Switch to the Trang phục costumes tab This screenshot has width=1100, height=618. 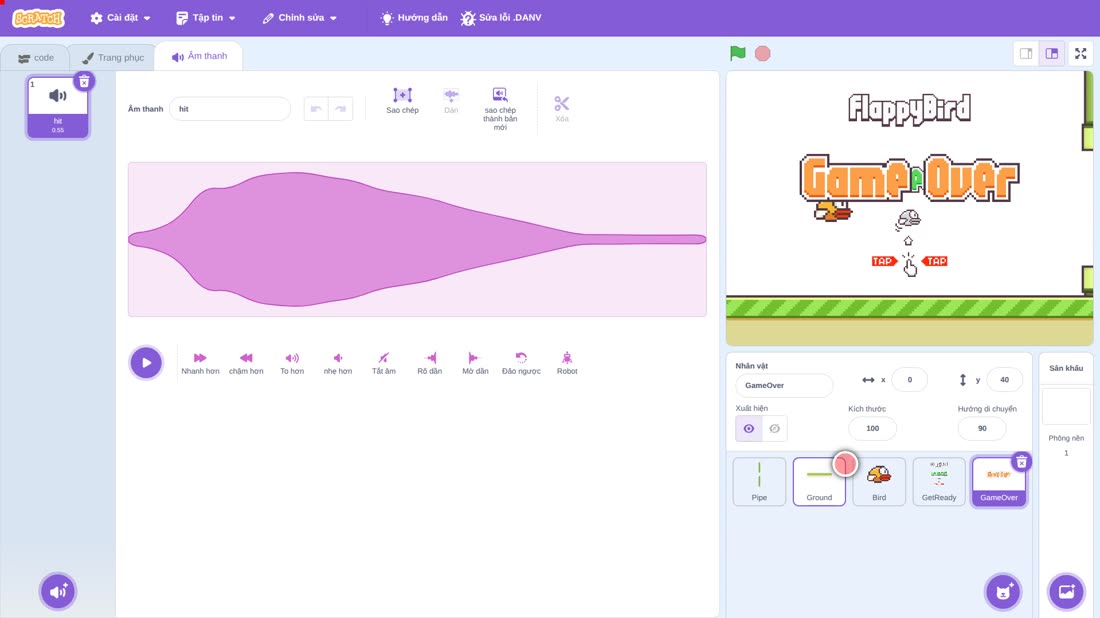[113, 58]
